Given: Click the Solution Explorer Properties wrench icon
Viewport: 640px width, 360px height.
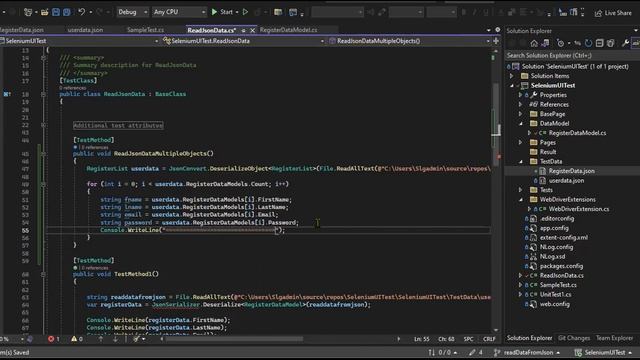Looking at the screenshot, I should click(625, 43).
